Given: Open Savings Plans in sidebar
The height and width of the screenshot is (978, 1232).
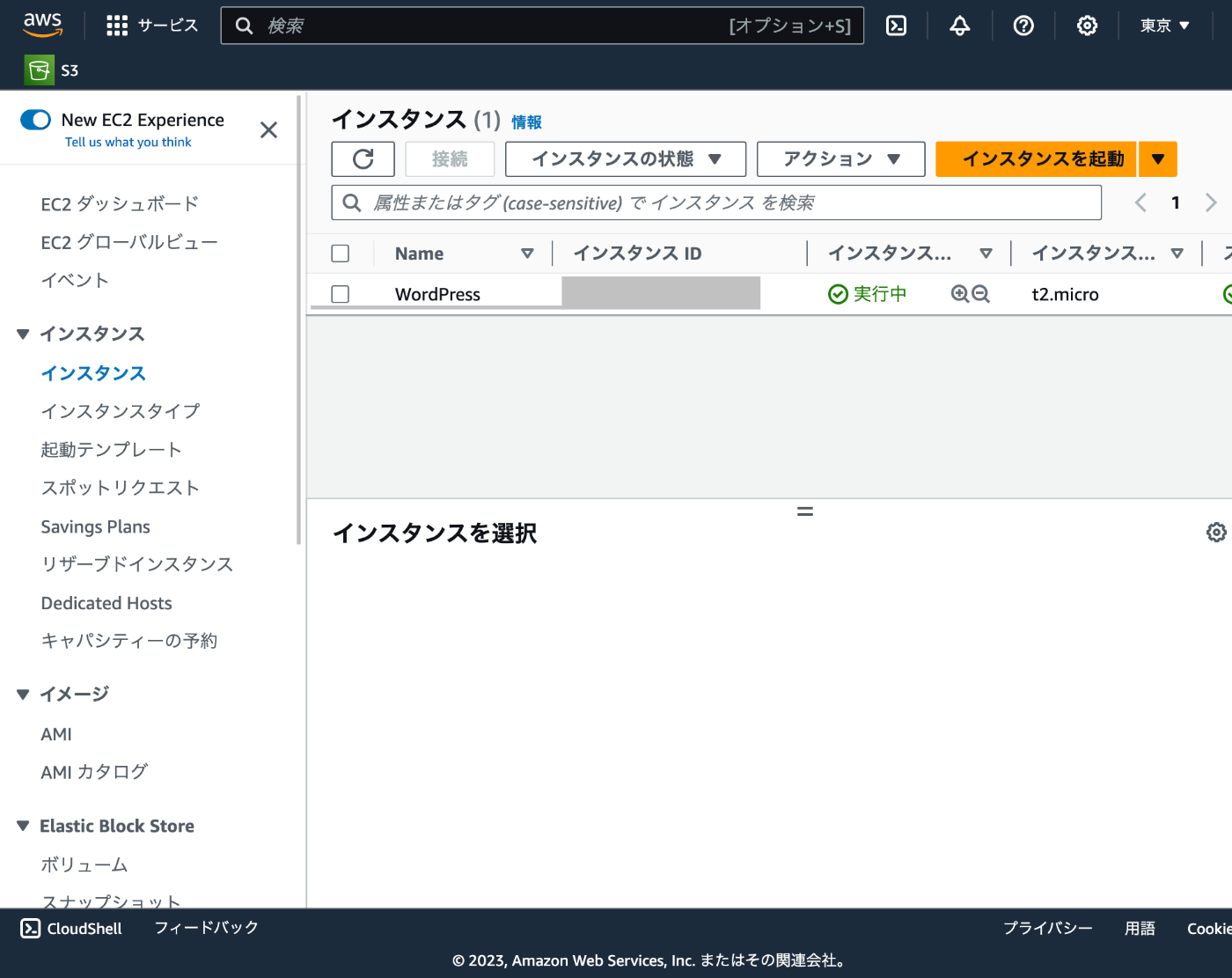Looking at the screenshot, I should point(95,526).
